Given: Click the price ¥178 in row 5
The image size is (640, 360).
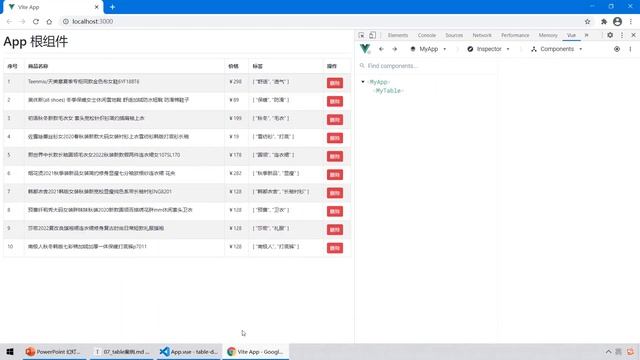Looking at the screenshot, I should point(236,155).
